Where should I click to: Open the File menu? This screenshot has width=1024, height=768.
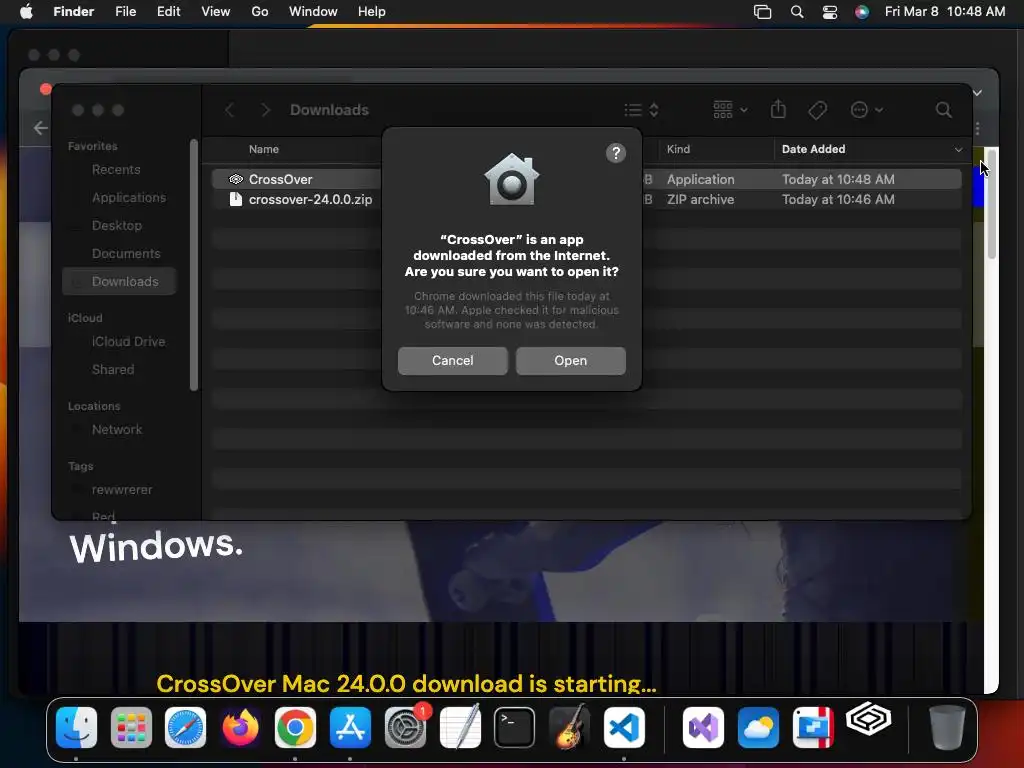[x=125, y=12]
